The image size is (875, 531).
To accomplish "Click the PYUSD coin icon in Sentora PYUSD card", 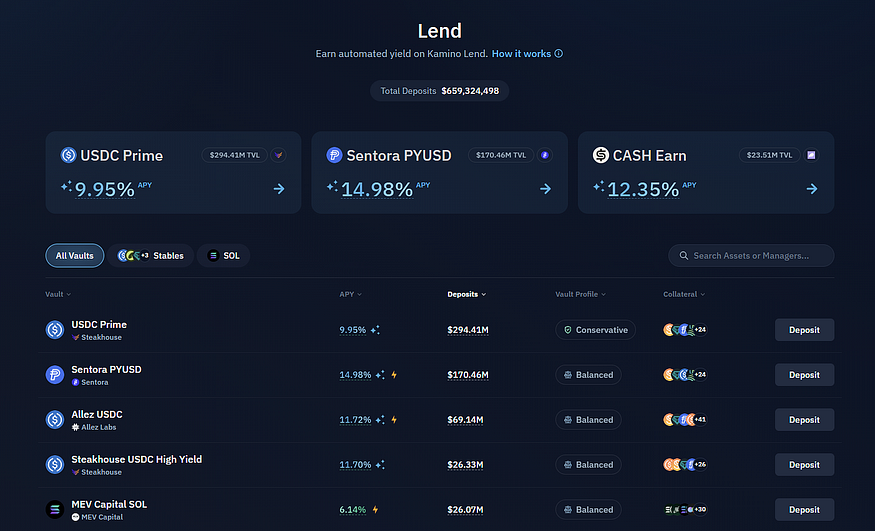I will [x=334, y=155].
